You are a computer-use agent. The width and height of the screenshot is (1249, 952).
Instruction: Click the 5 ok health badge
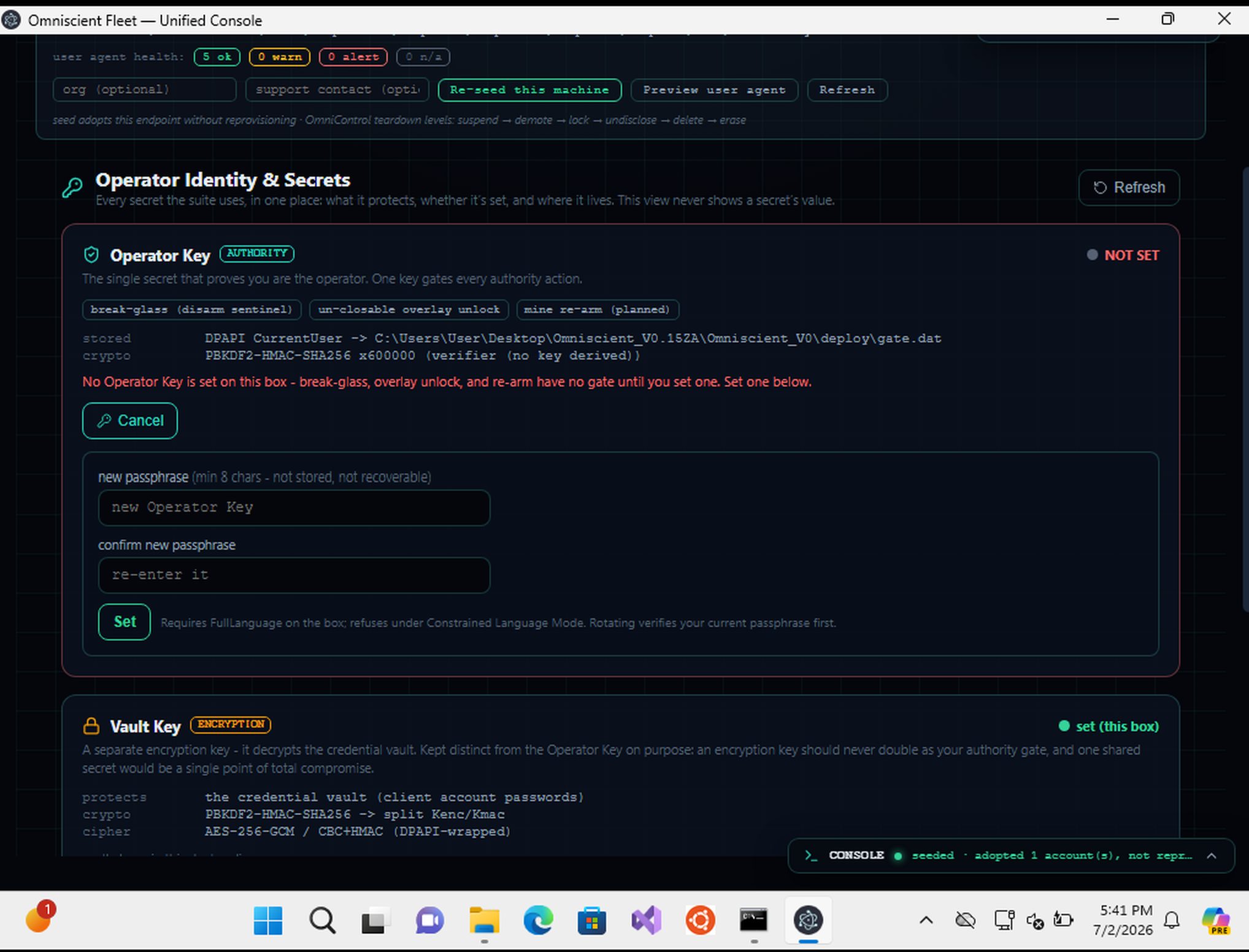click(217, 57)
